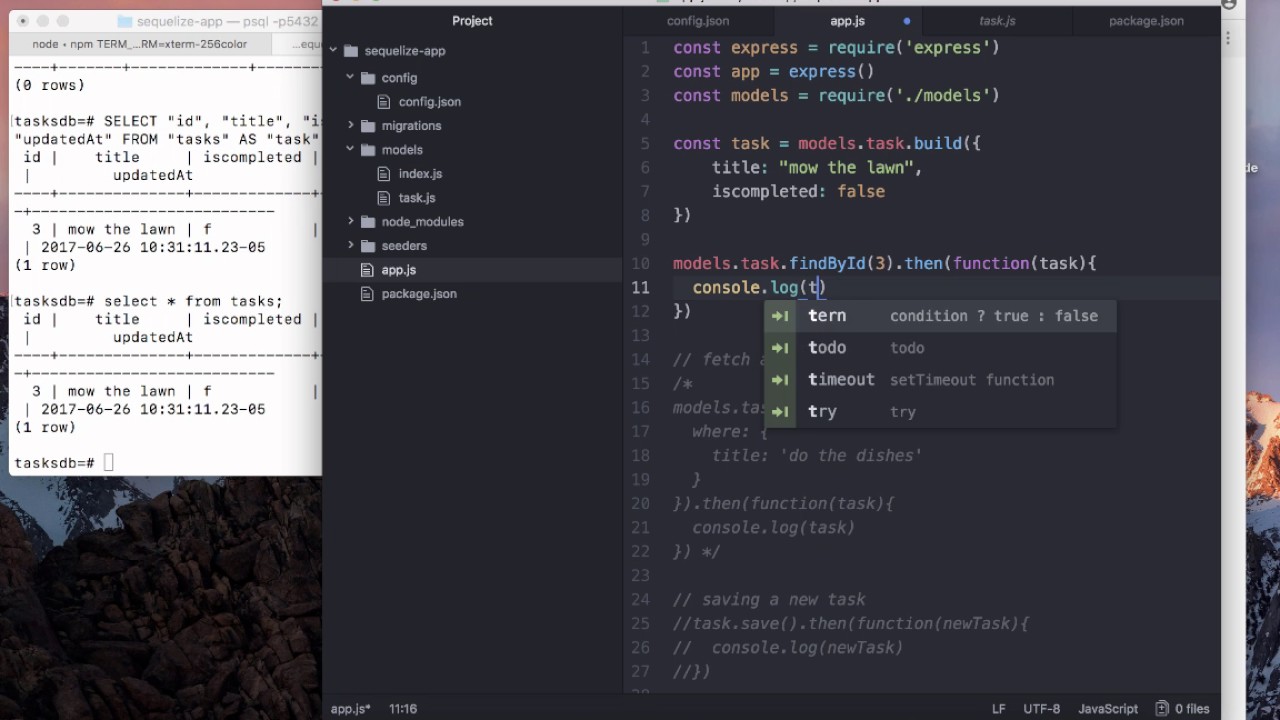Switch to the config.json editor tab
Image resolution: width=1280 pixels, height=720 pixels.
click(698, 21)
